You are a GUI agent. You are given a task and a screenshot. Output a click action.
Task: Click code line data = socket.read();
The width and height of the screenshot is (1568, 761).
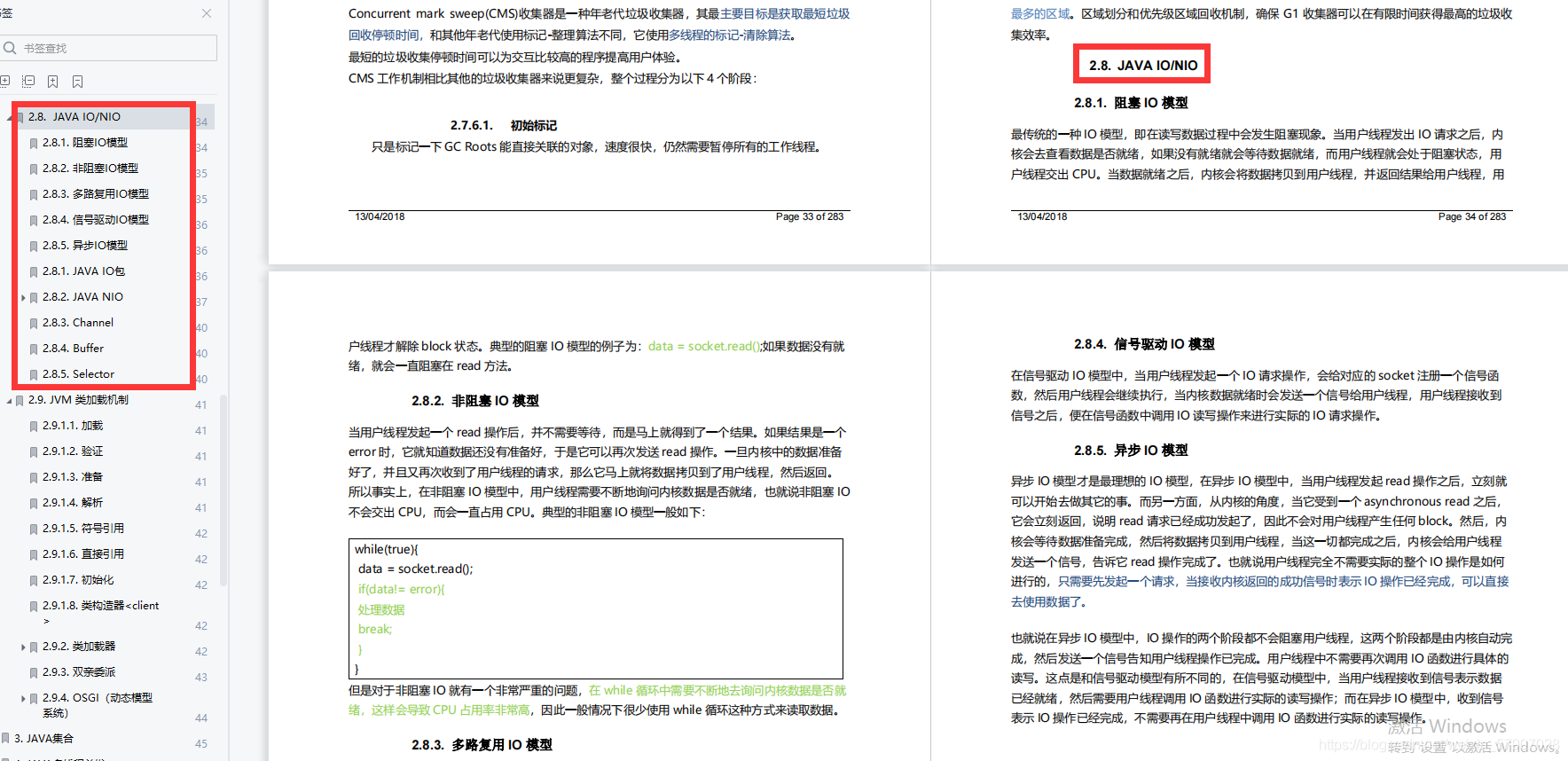(416, 569)
